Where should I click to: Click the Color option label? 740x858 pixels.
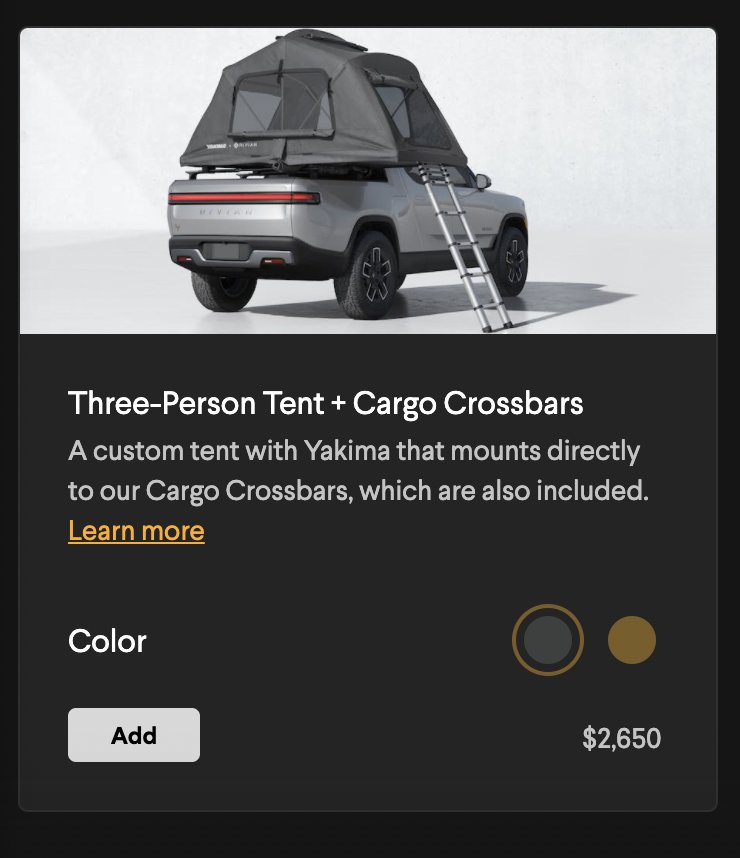coord(107,641)
